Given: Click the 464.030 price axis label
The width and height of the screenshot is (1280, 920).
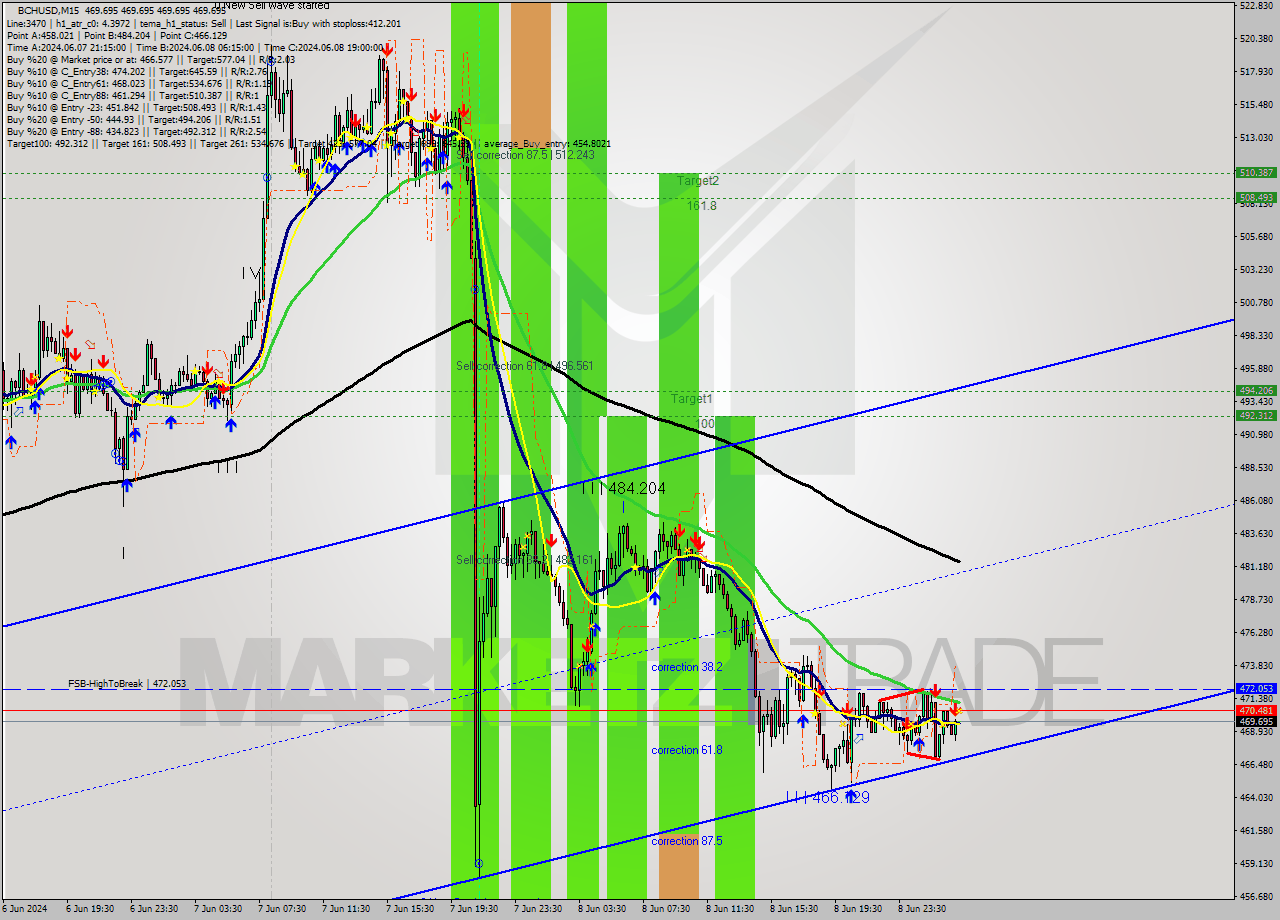Looking at the screenshot, I should tap(1256, 798).
